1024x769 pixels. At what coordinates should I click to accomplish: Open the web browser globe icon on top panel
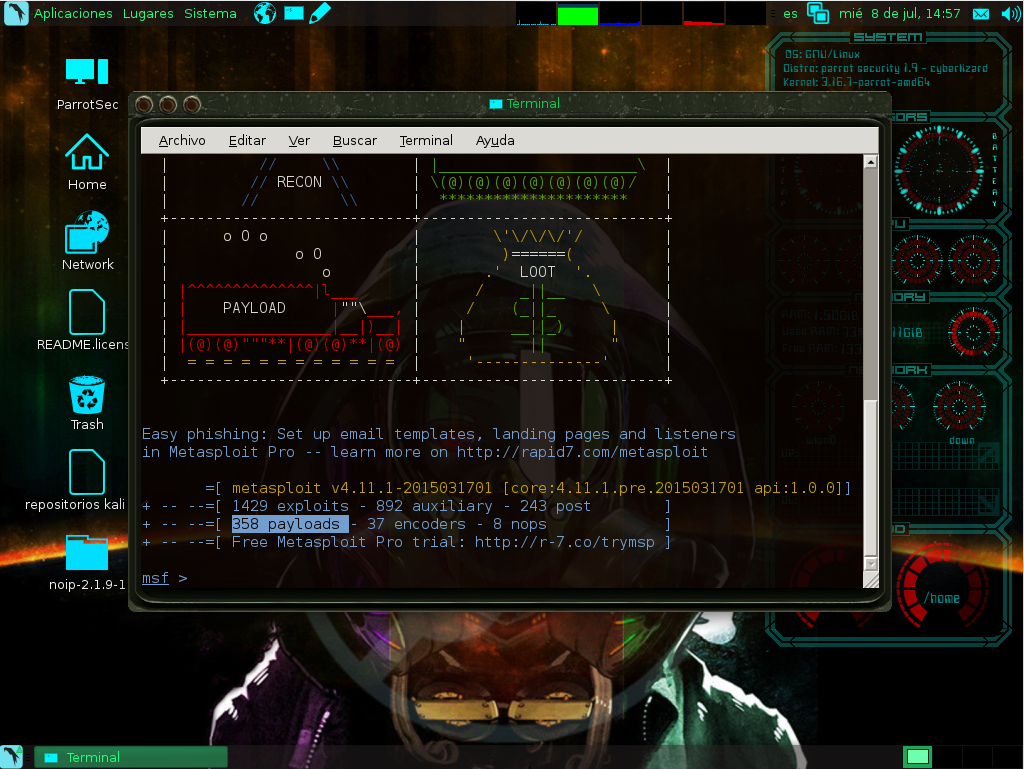pyautogui.click(x=264, y=14)
